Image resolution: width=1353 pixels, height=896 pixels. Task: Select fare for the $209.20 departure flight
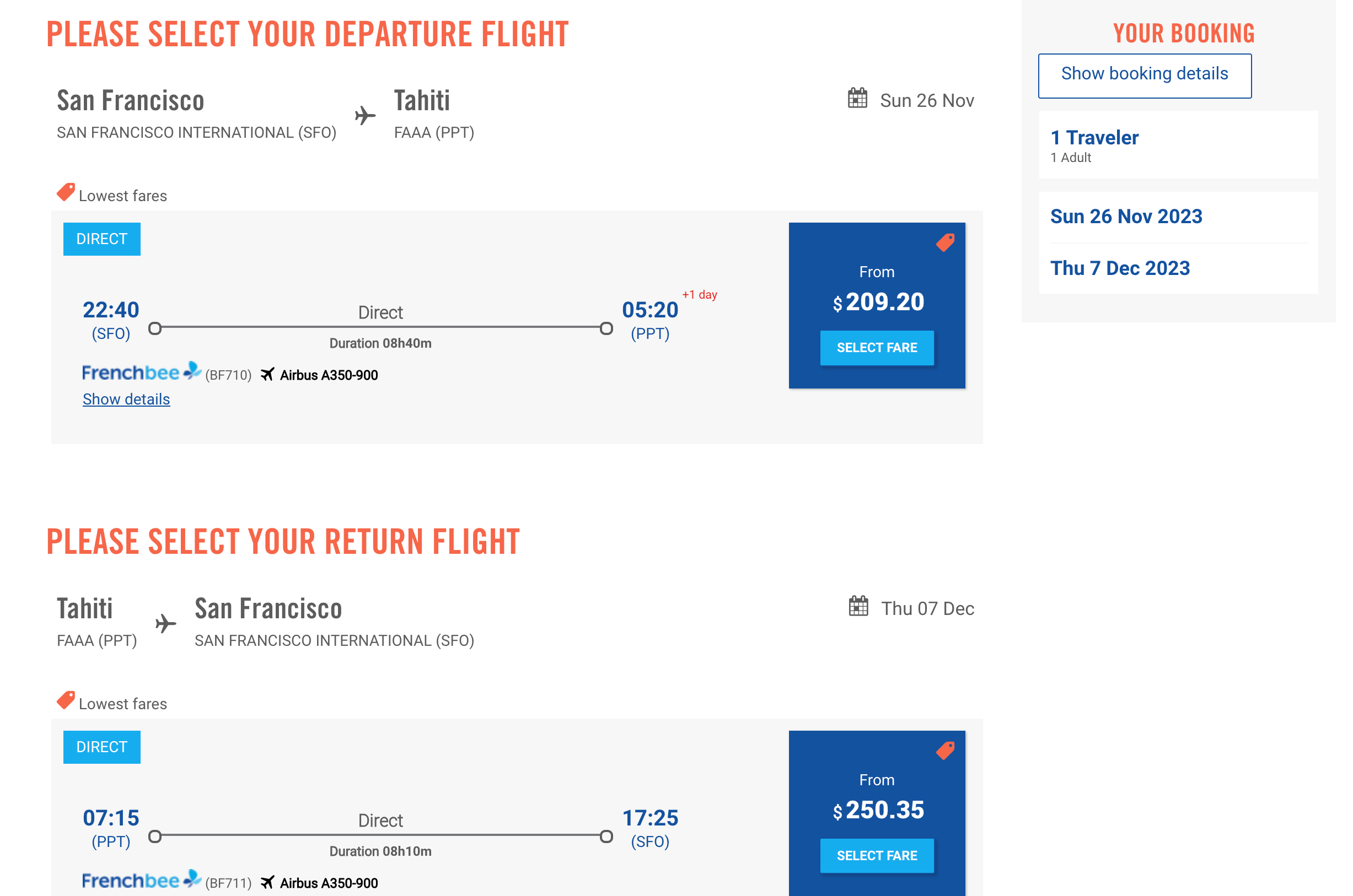point(876,347)
